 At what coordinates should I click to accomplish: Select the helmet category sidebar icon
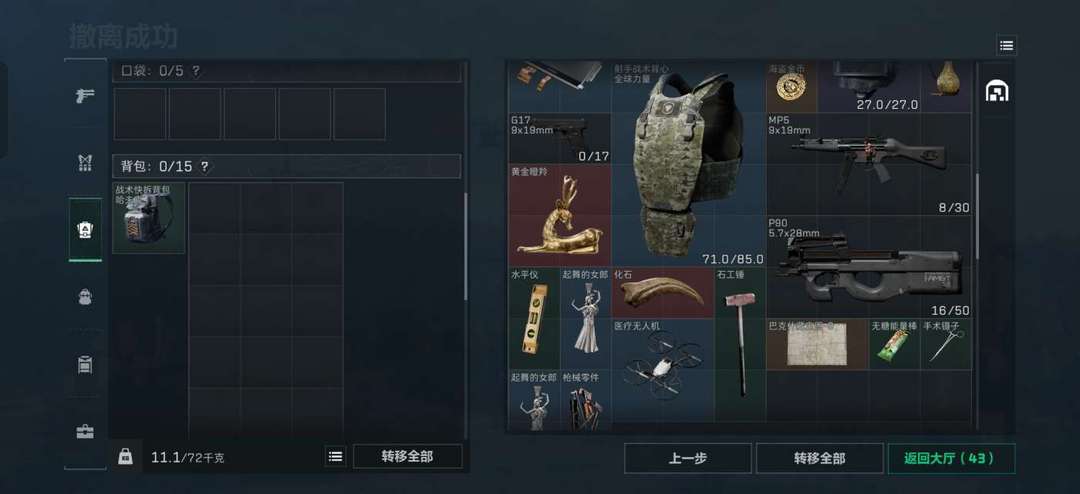tap(85, 297)
